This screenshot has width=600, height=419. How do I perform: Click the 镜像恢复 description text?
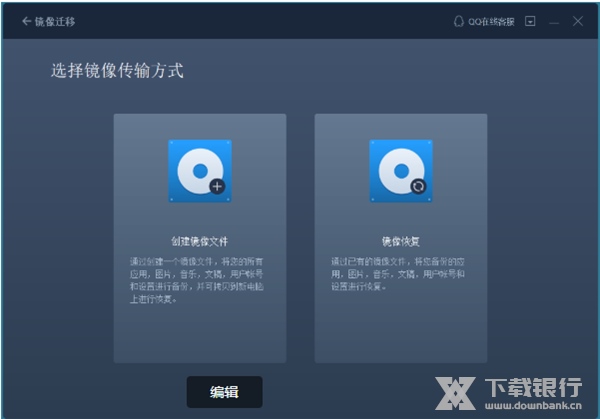tap(398, 274)
